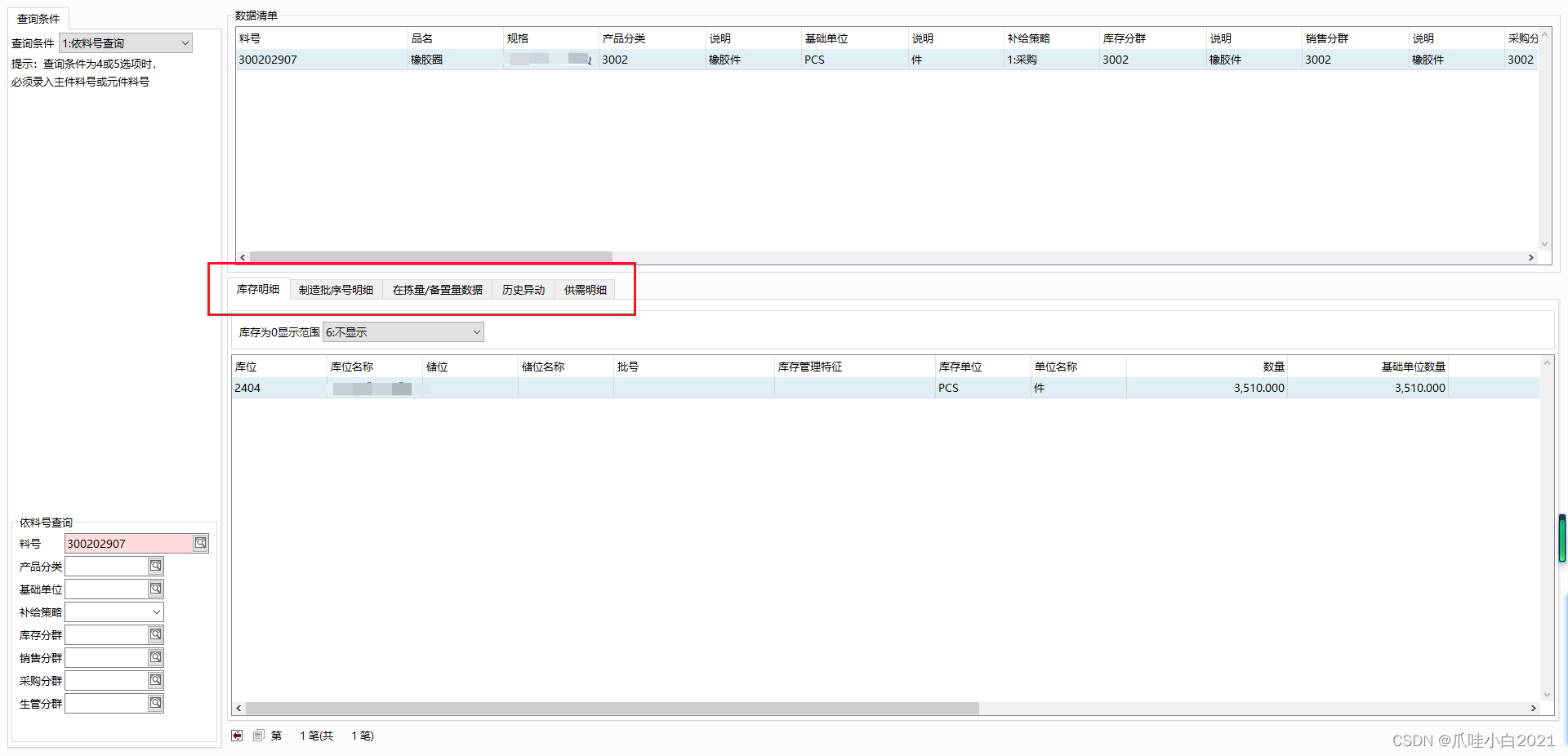Click the 库存分群 column header
This screenshot has width=1568, height=756.
click(1153, 38)
